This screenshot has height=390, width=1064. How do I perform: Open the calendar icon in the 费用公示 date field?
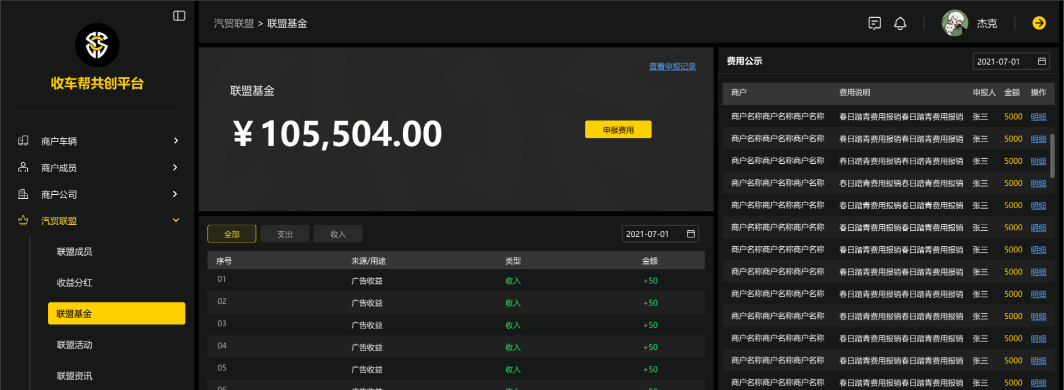1042,62
